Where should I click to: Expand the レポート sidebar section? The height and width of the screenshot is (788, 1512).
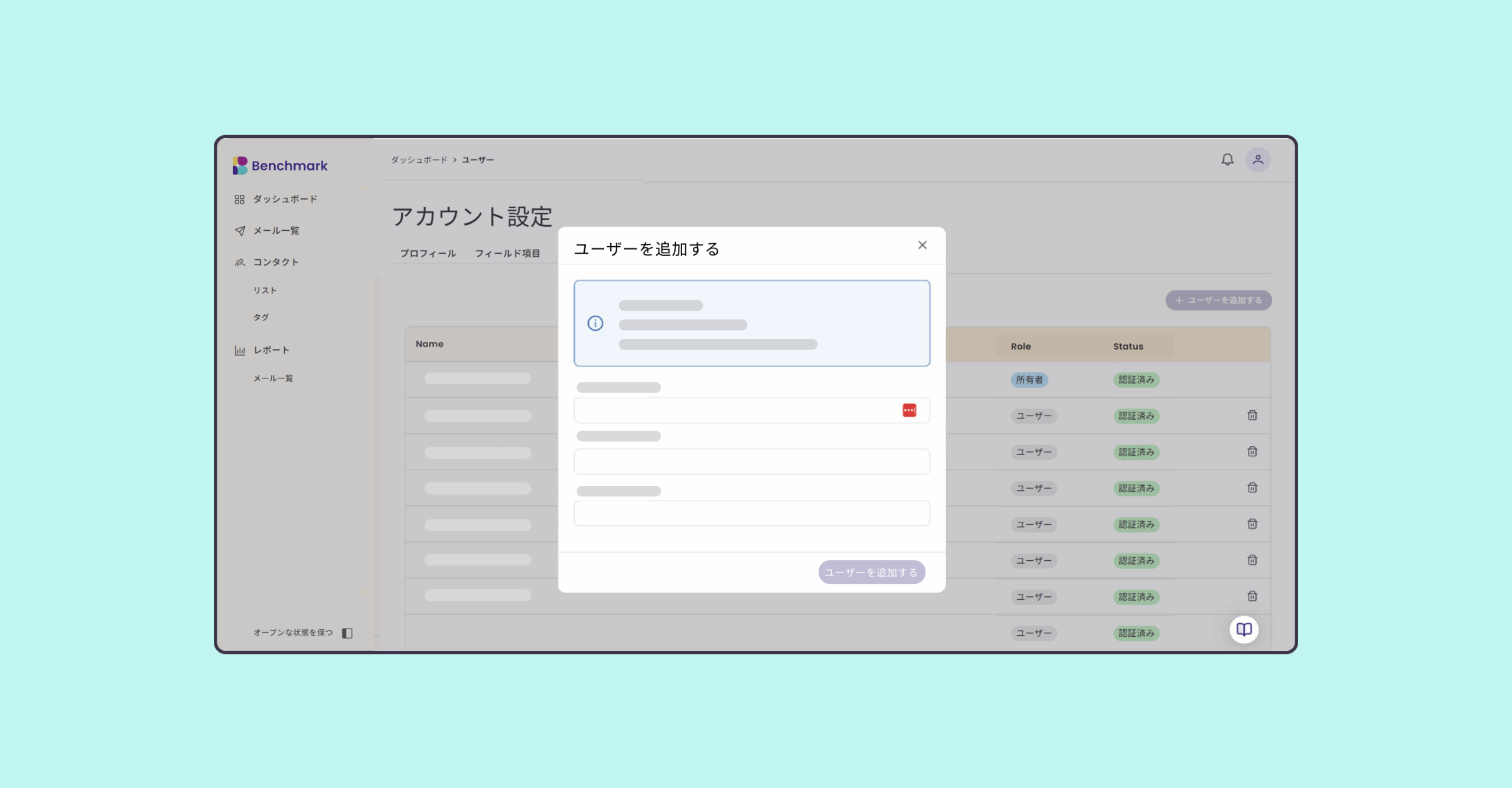point(271,350)
